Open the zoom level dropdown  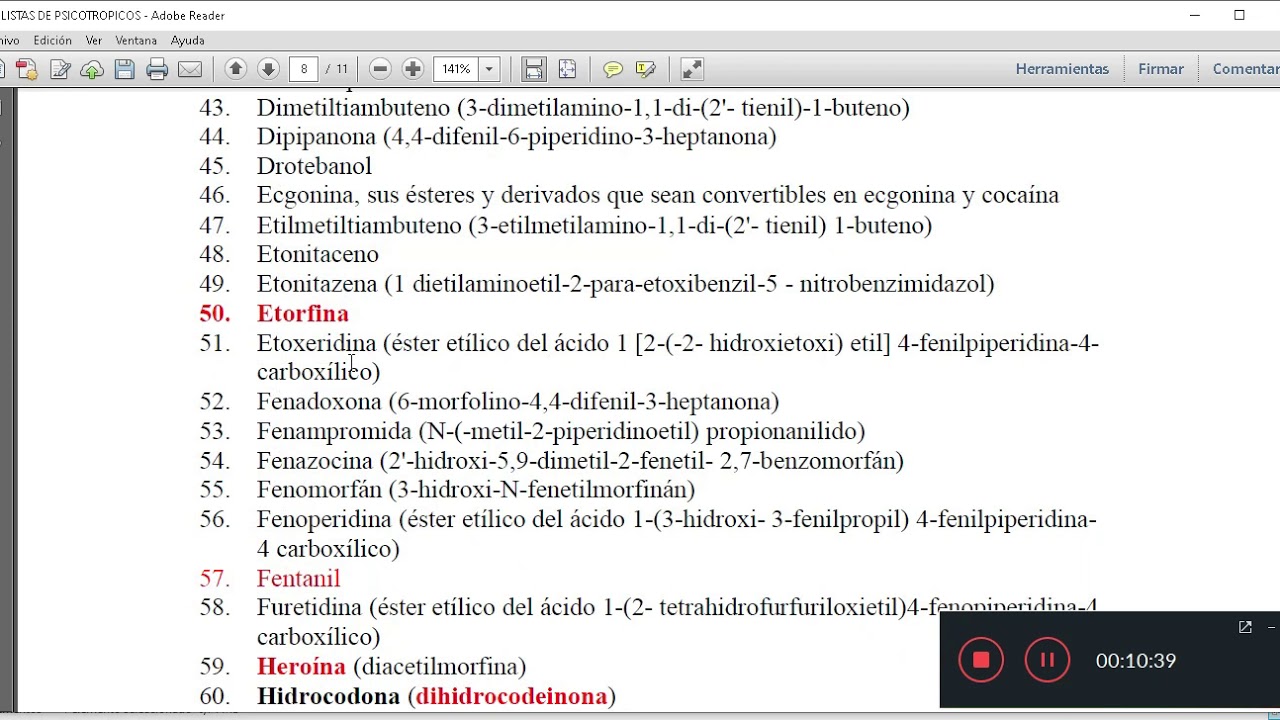click(x=488, y=68)
